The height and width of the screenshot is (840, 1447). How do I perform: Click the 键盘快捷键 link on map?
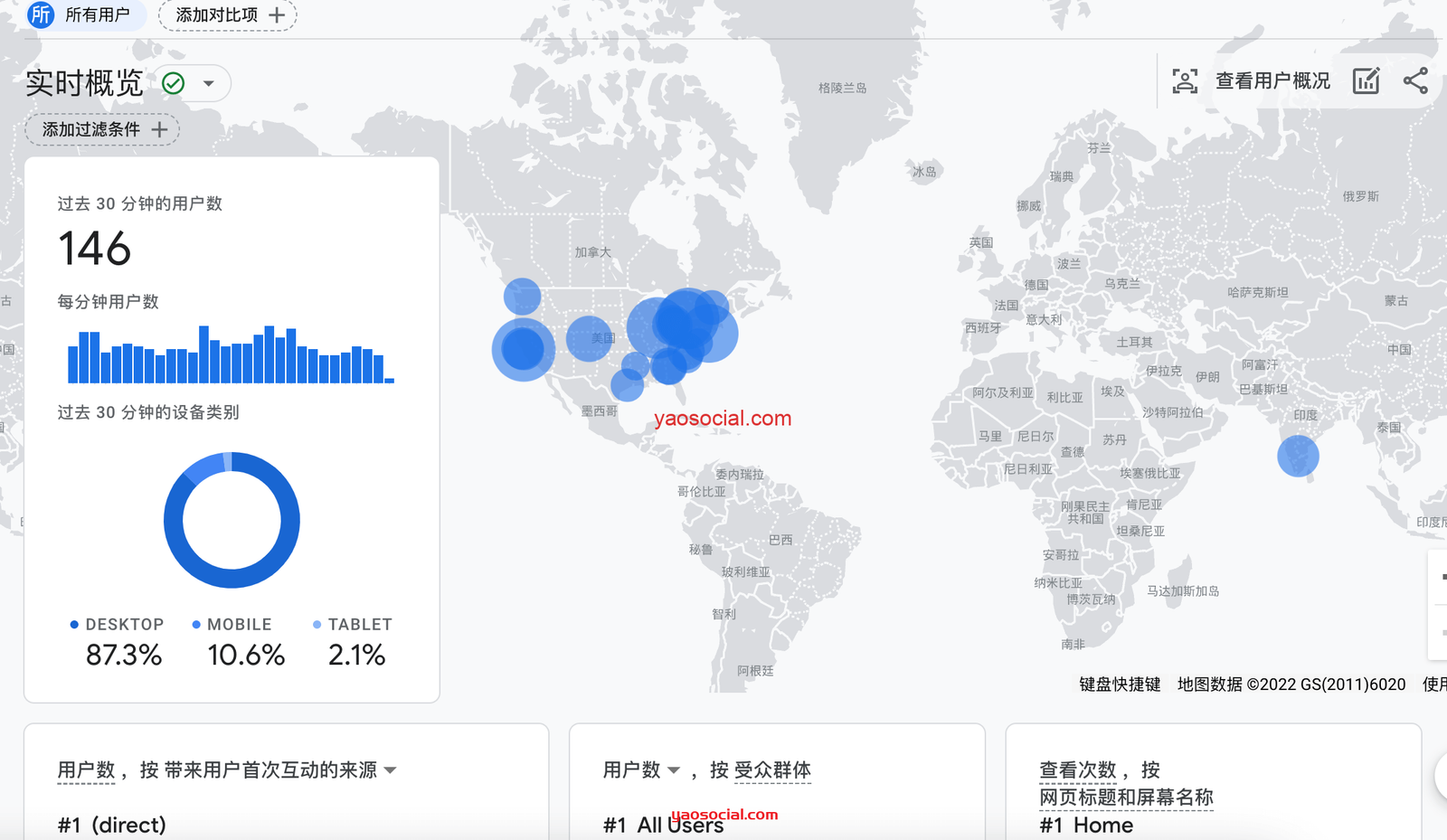[1120, 684]
